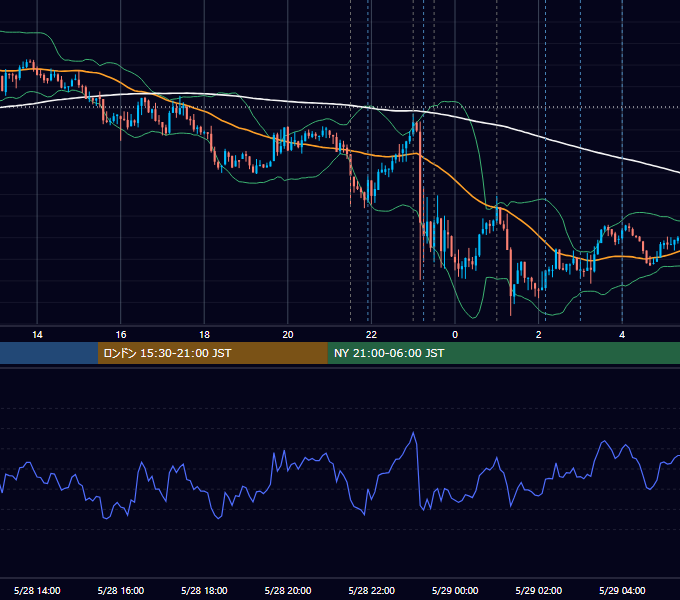Click the hour label 18 on price chart axis

(204, 335)
